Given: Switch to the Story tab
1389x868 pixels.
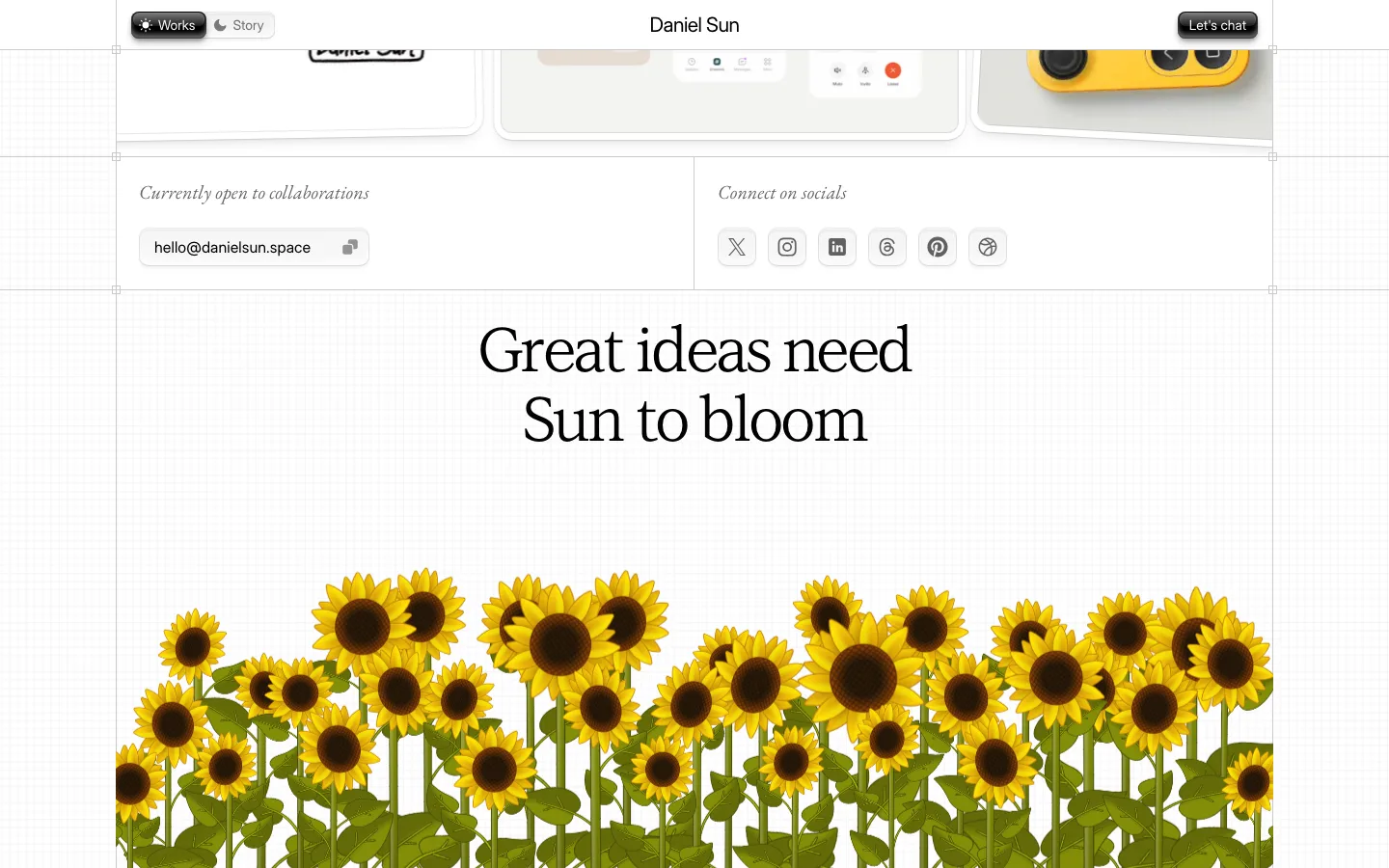Looking at the screenshot, I should point(240,25).
